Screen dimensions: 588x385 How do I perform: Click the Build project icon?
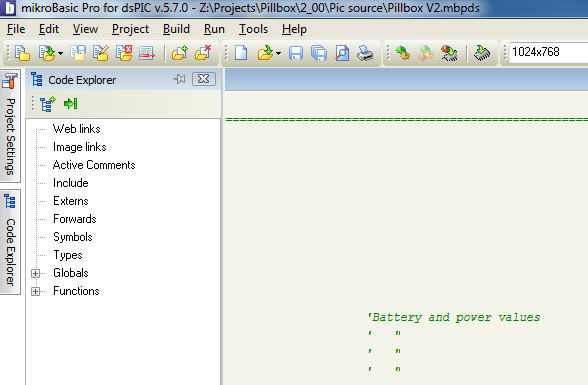tap(403, 53)
